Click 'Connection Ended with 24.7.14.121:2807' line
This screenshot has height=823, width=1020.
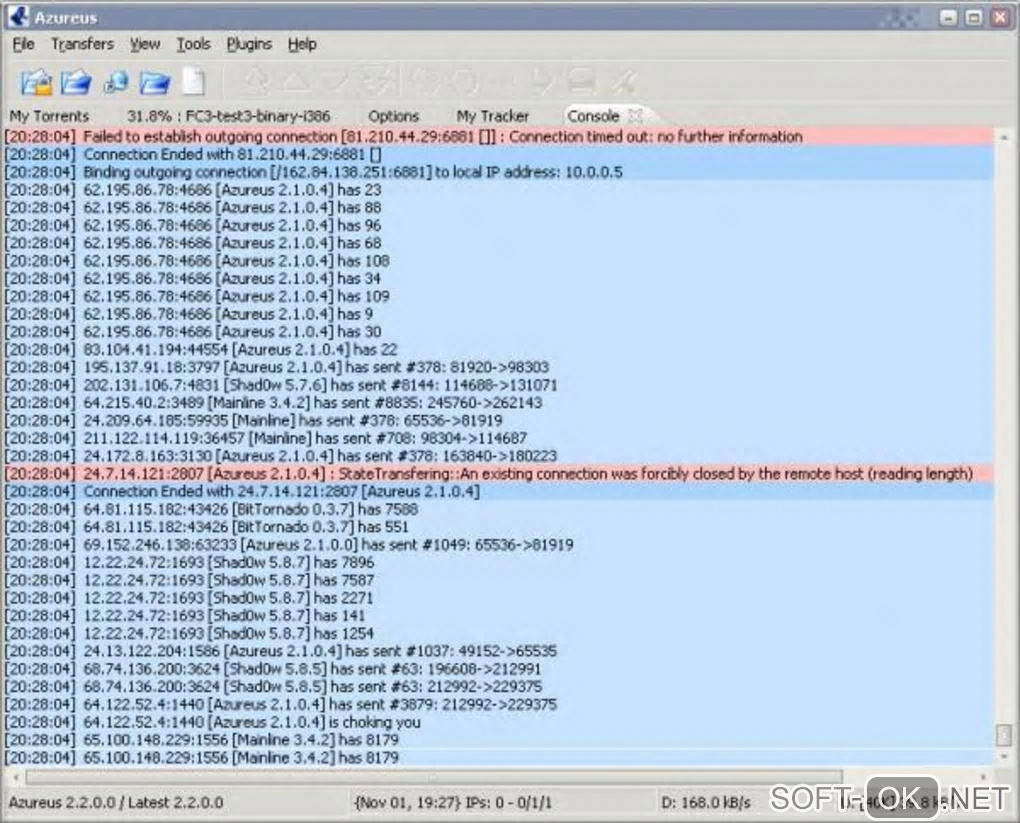[x=499, y=491]
